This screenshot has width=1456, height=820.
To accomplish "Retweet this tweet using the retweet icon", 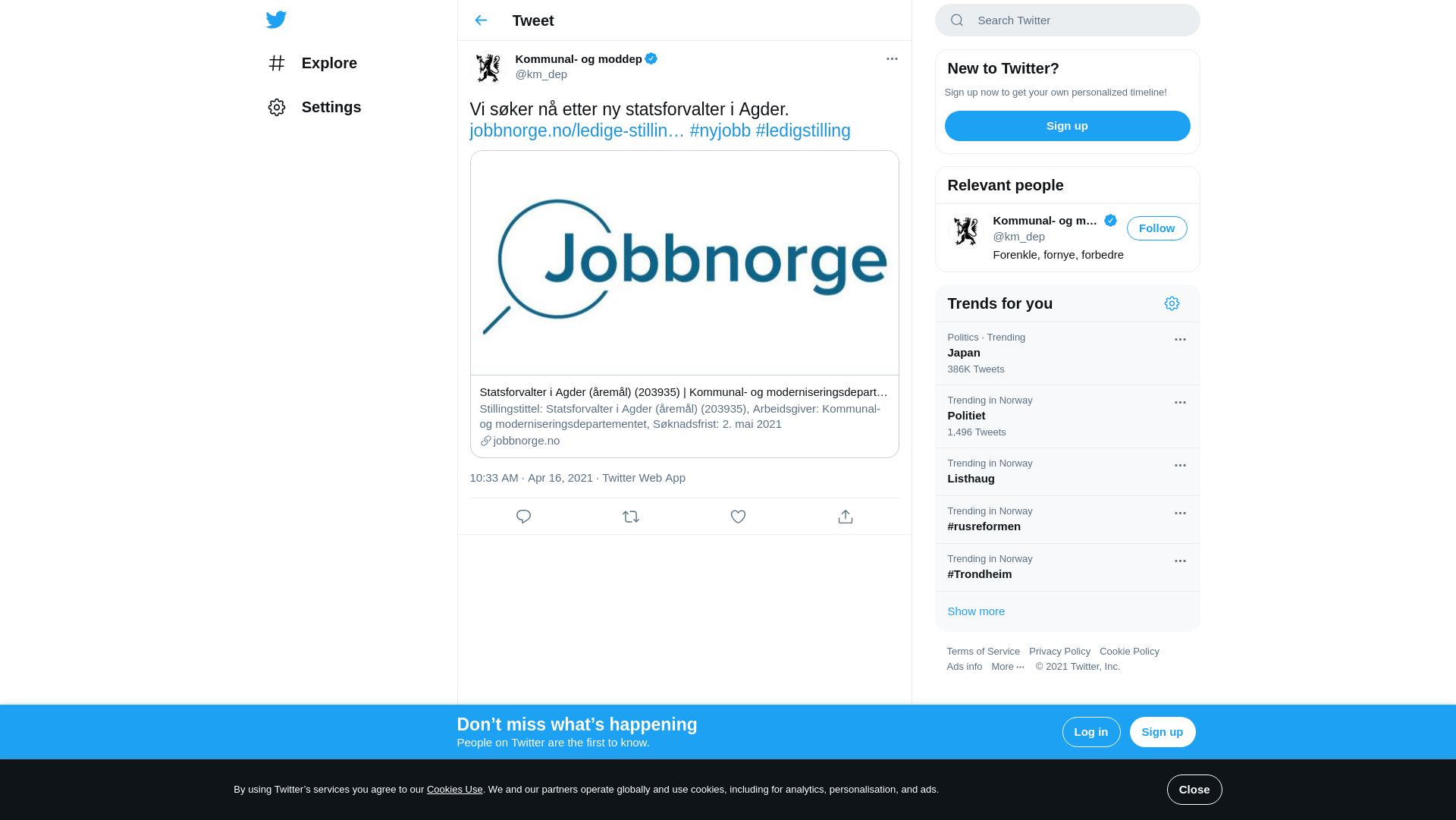I will (631, 517).
